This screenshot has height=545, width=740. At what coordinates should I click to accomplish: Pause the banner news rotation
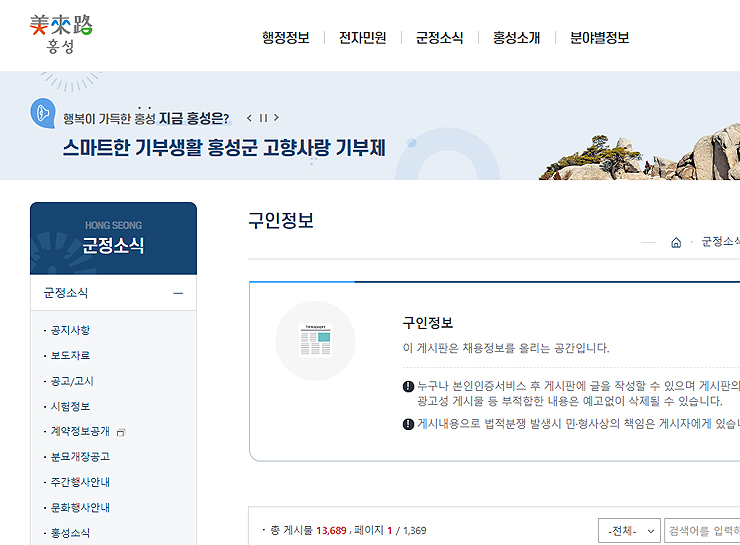(263, 118)
